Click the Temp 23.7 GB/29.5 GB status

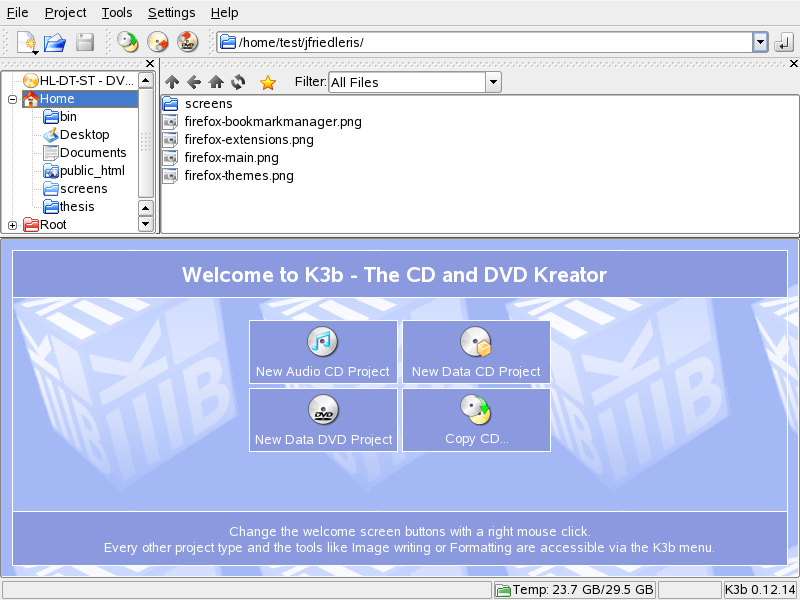575,590
